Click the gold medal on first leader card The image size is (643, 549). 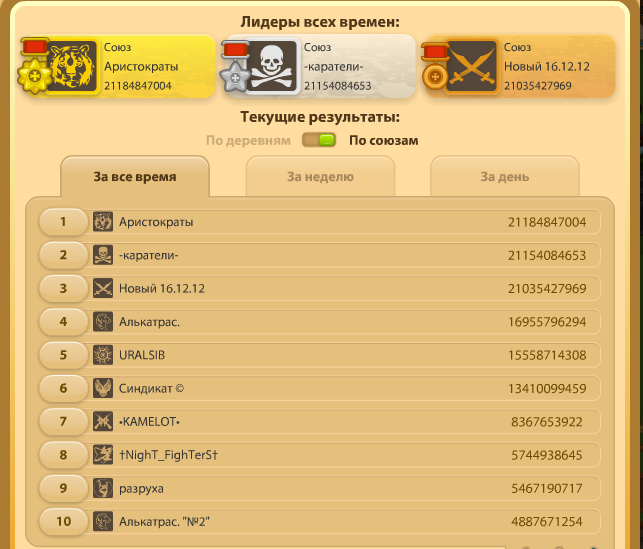click(35, 66)
